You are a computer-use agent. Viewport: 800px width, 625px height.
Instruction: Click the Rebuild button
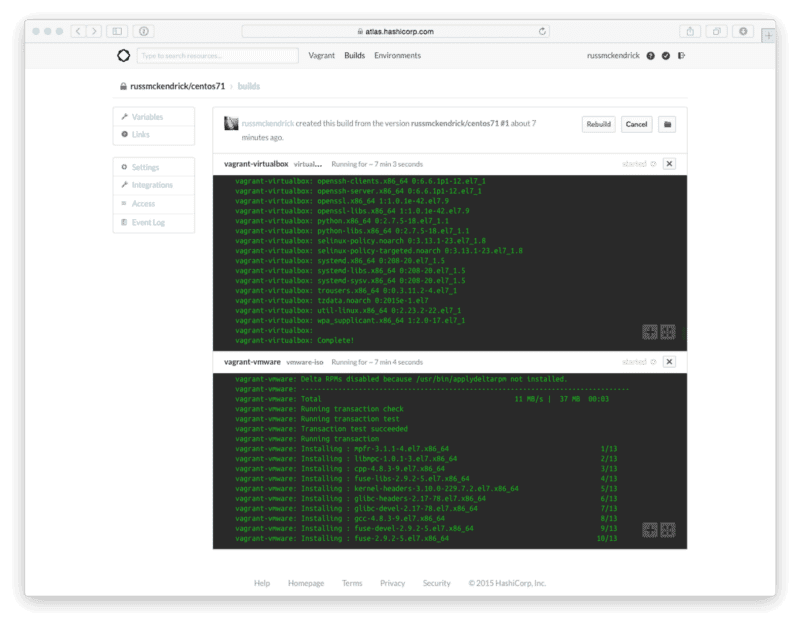click(599, 124)
